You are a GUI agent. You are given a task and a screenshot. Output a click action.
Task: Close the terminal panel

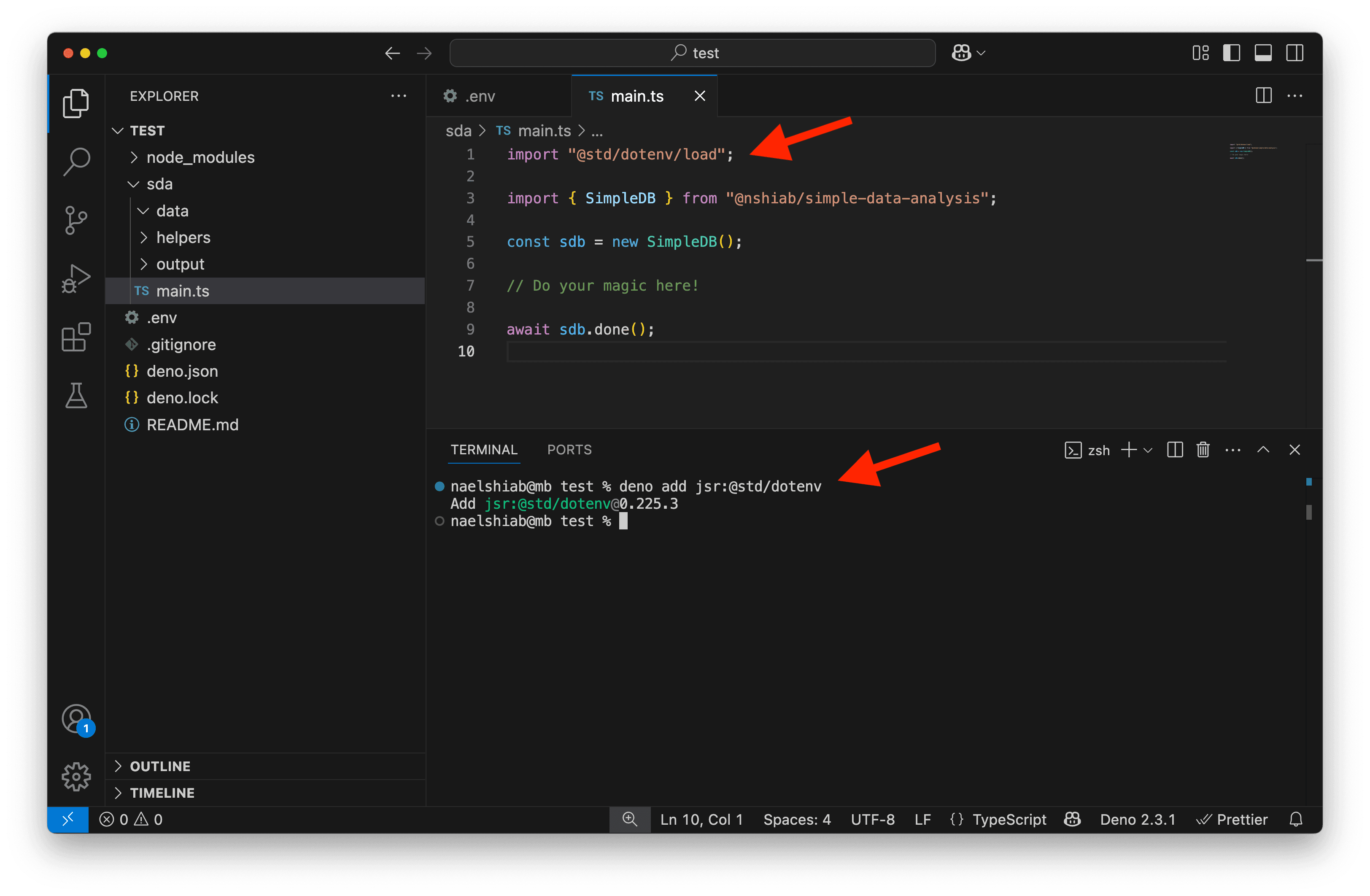coord(1294,450)
